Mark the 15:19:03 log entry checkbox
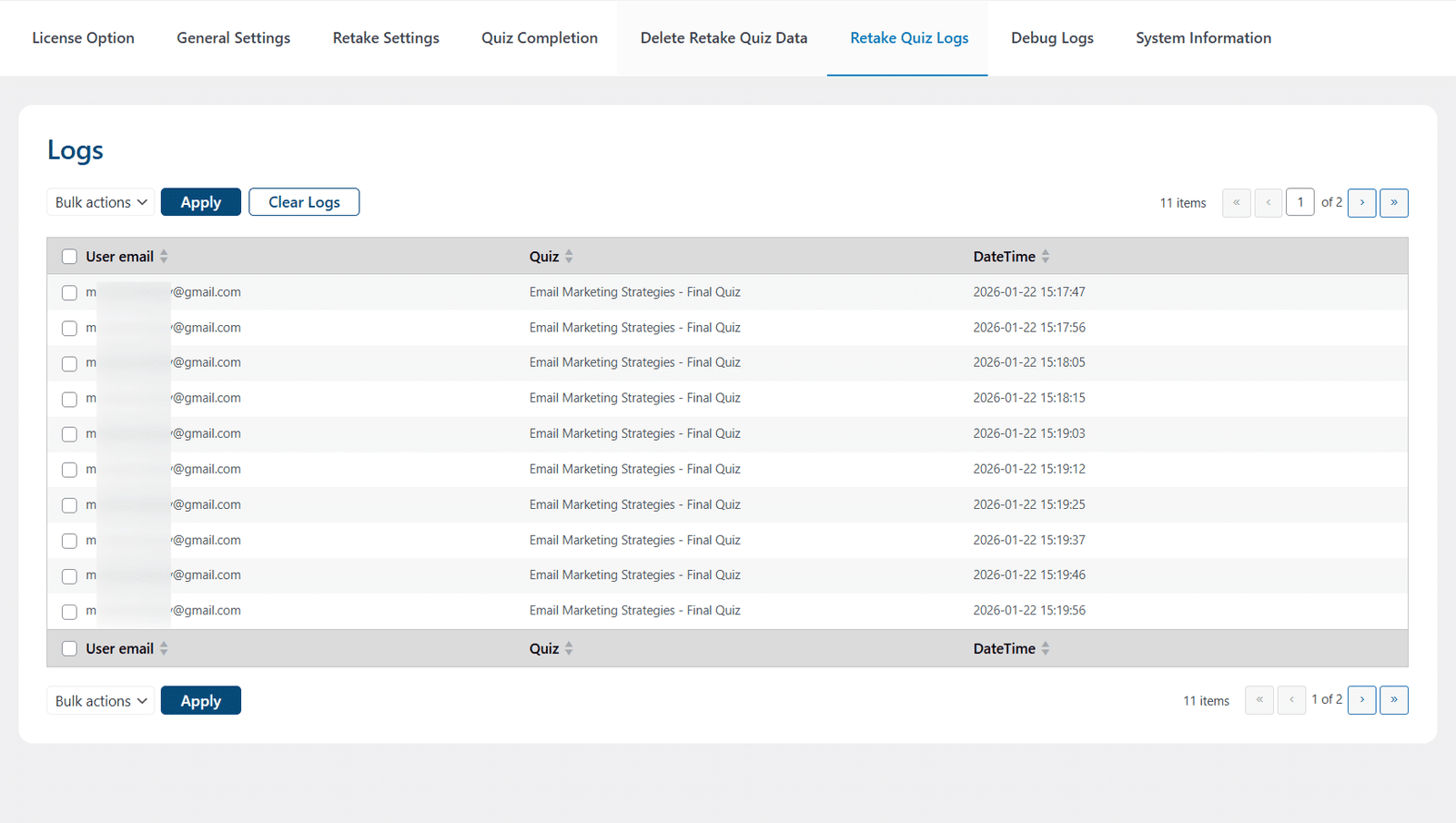Image resolution: width=1456 pixels, height=823 pixels. [69, 434]
